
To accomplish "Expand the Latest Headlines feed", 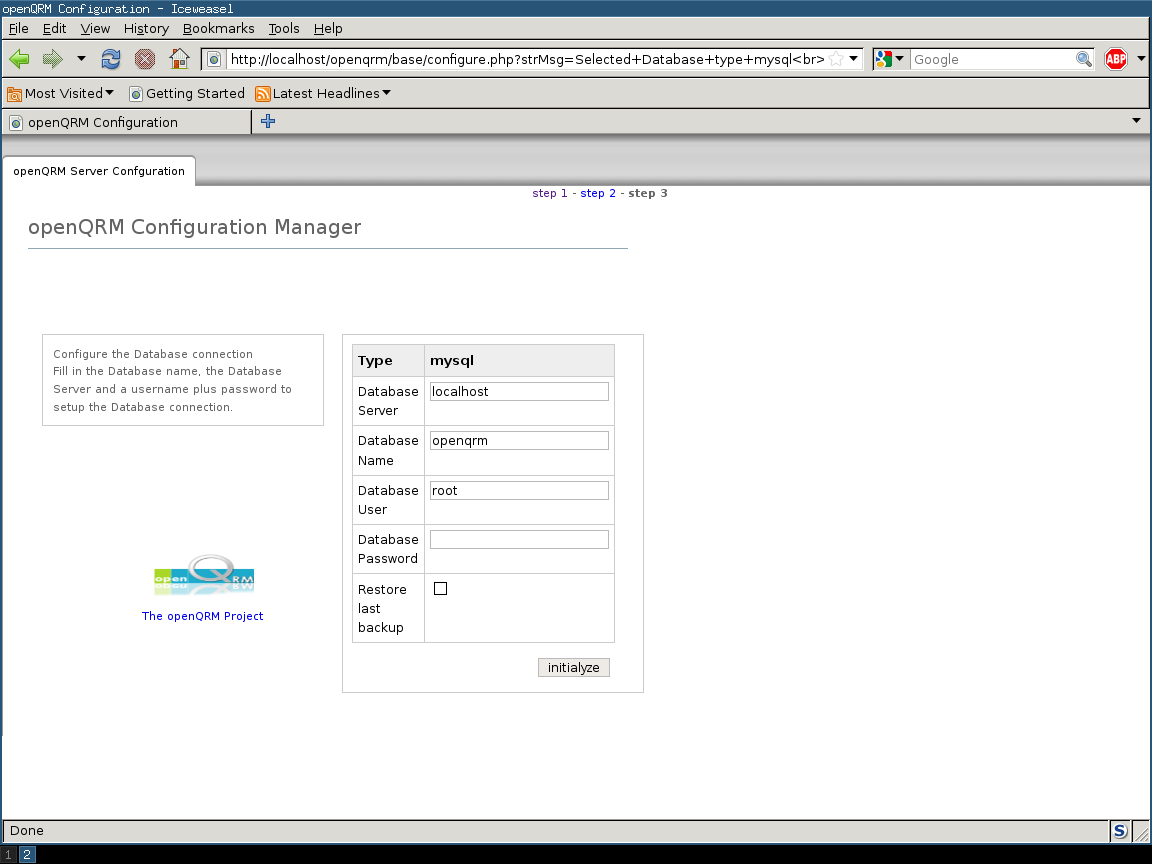I will point(323,93).
